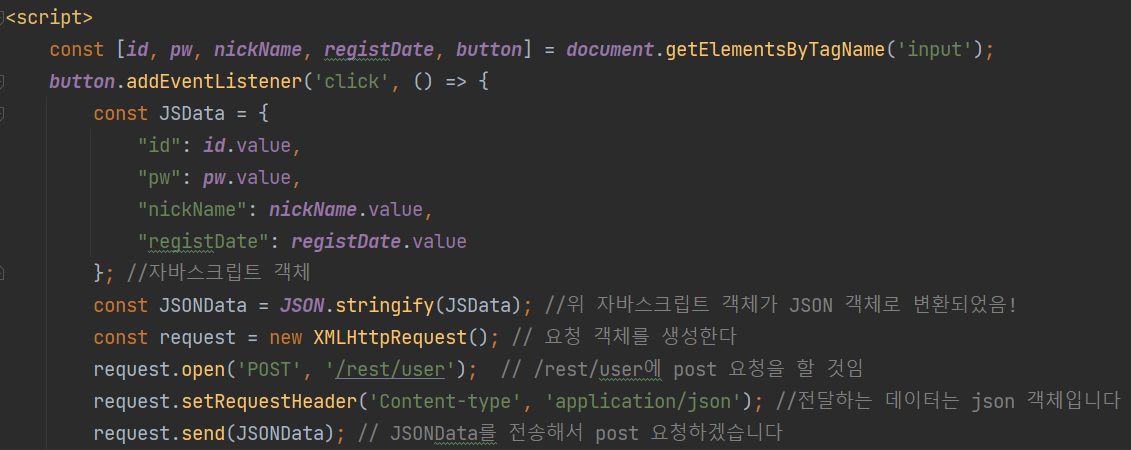Click registDate in the destructuring array
Image resolution: width=1131 pixels, height=450 pixels.
pos(379,50)
